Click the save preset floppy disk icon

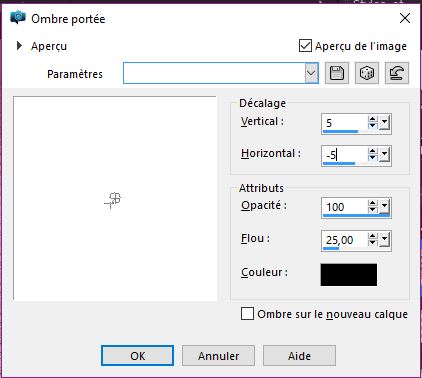tap(337, 73)
